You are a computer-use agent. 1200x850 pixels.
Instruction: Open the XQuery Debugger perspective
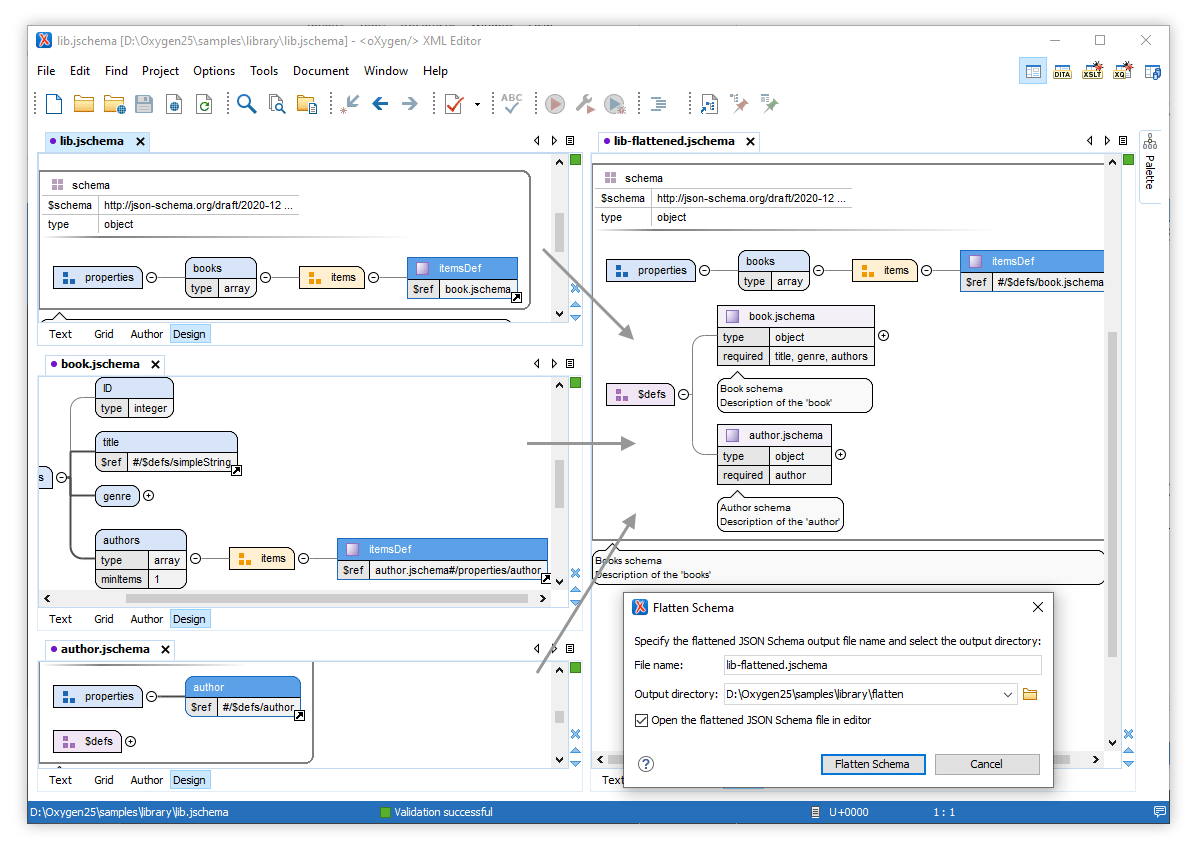[1122, 72]
